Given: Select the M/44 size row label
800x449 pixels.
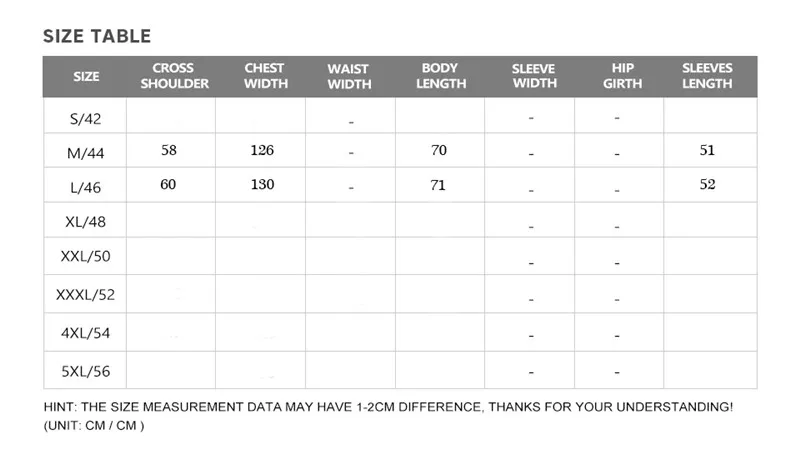Looking at the screenshot, I should click(85, 153).
